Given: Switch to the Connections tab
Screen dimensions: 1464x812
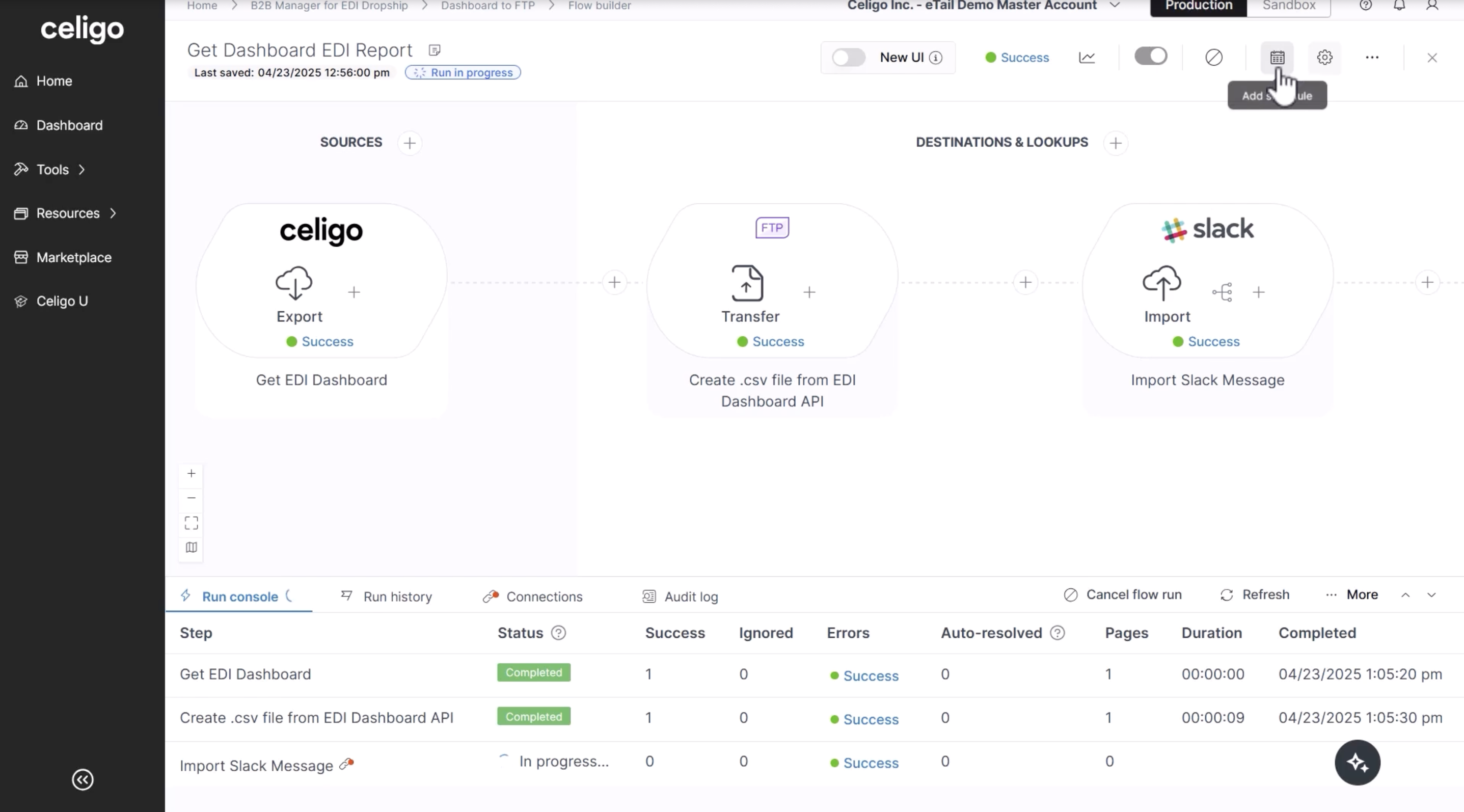Looking at the screenshot, I should pos(532,596).
